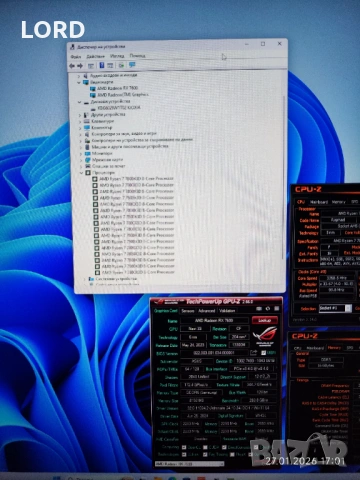
Task: Refresh GPU-Z readings with the refresh icon
Action: click(268, 309)
